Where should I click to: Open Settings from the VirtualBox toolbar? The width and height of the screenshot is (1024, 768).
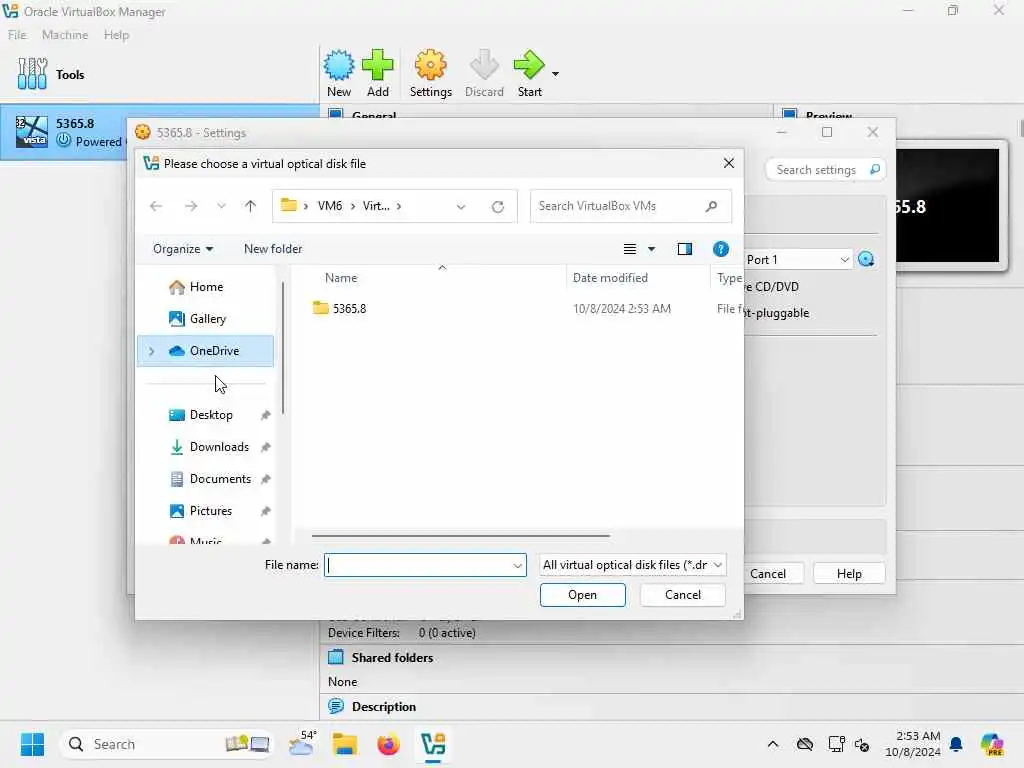[430, 73]
